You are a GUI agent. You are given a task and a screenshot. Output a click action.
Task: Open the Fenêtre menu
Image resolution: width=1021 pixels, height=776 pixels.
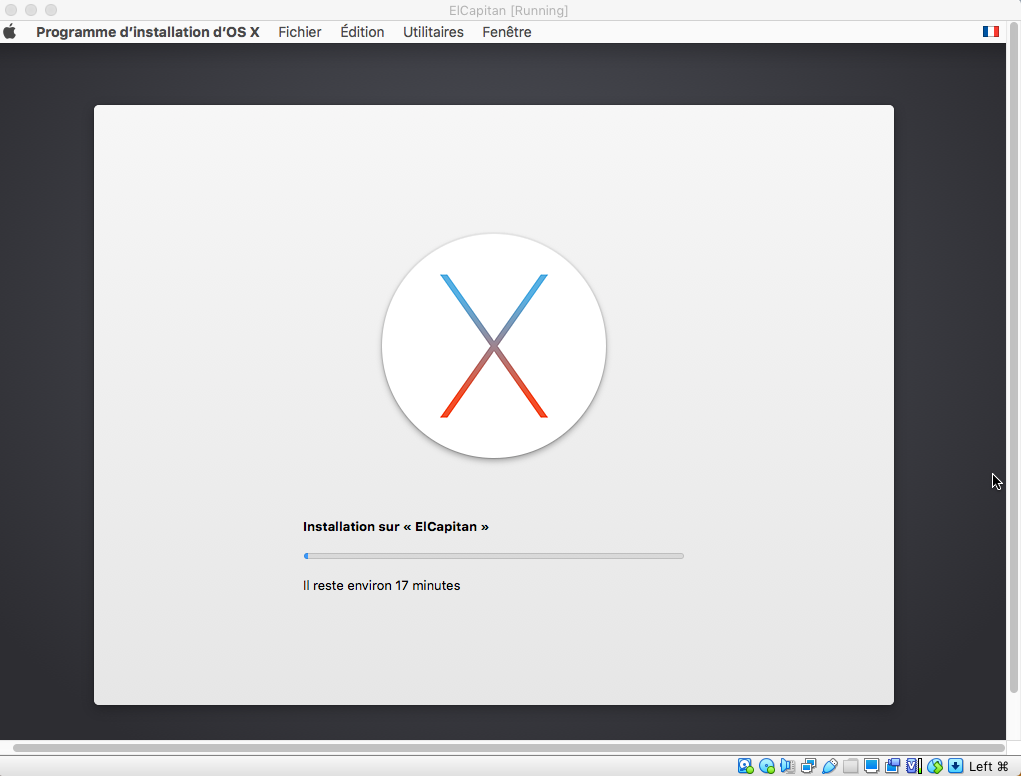pos(507,32)
